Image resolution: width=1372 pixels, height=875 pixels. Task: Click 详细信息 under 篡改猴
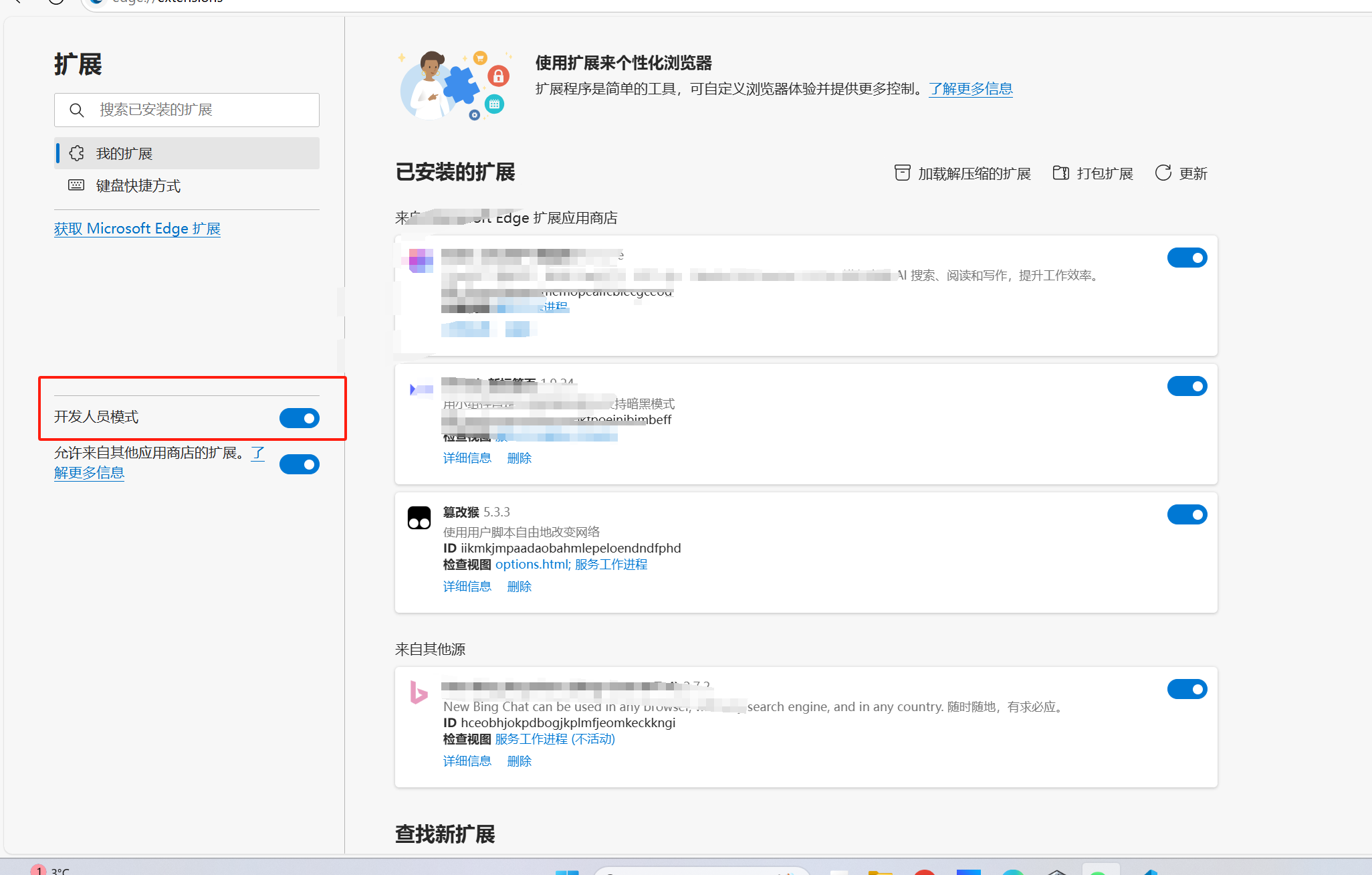[x=467, y=587]
